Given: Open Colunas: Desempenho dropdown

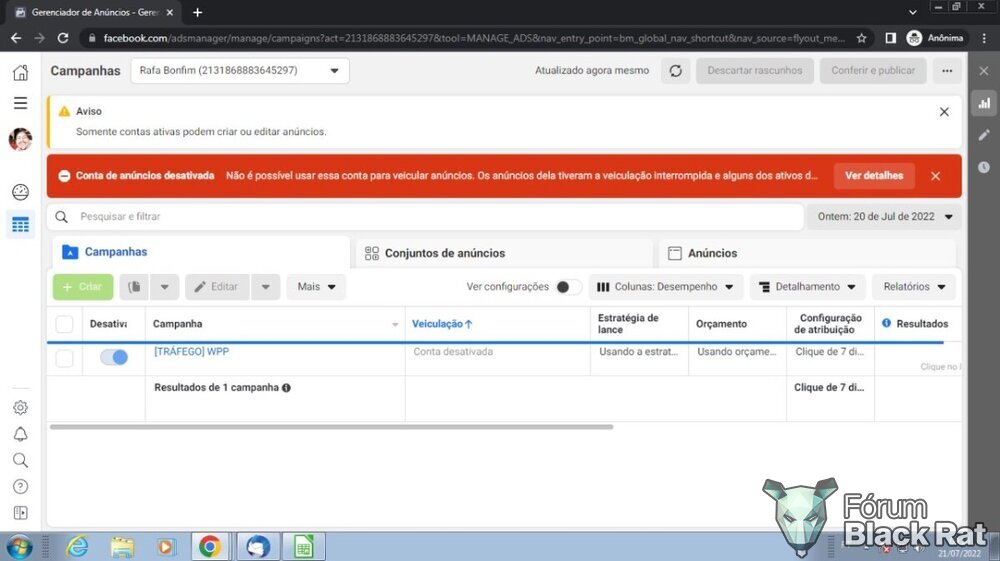Looking at the screenshot, I should 666,287.
